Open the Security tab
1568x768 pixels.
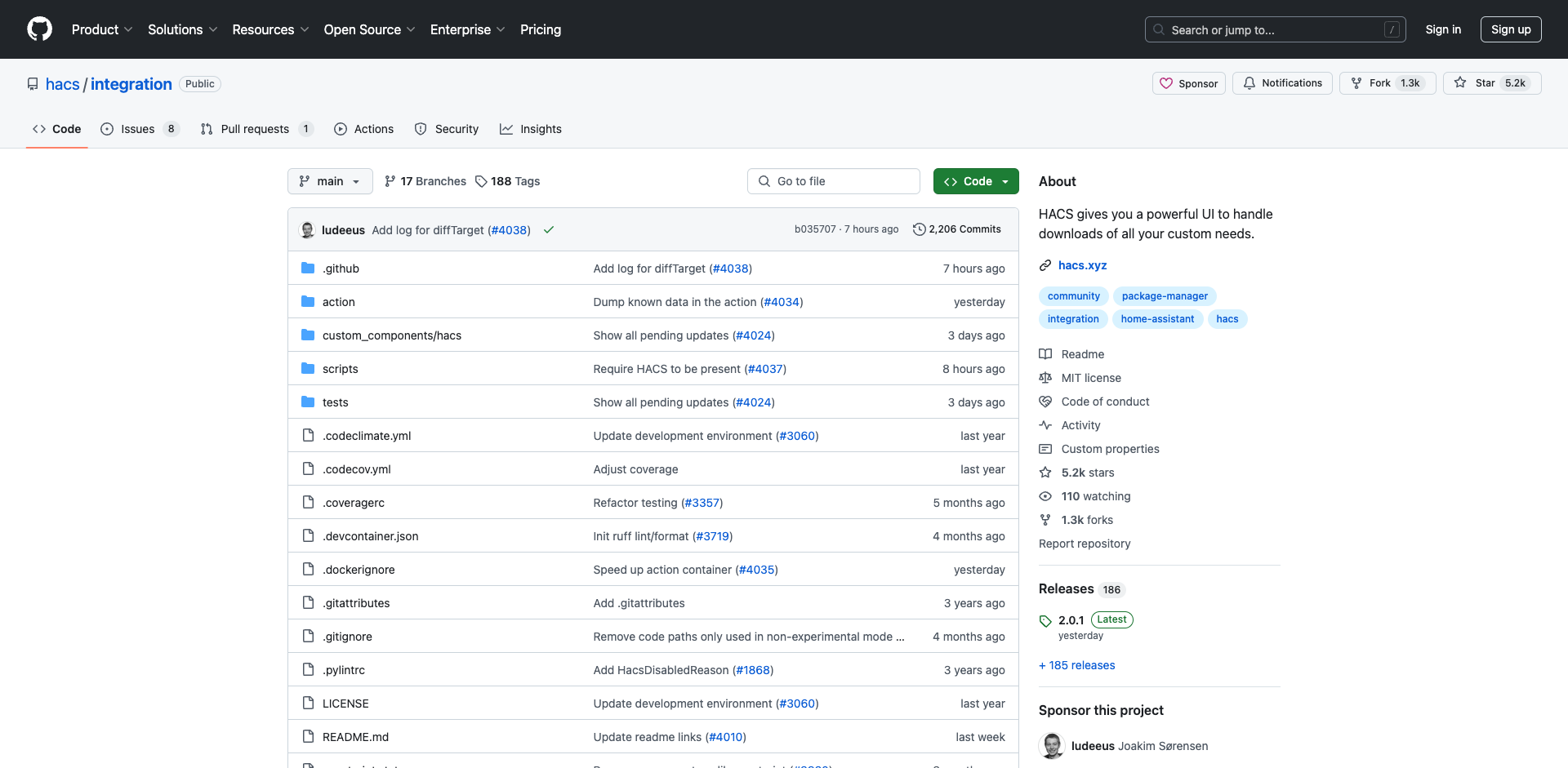447,129
